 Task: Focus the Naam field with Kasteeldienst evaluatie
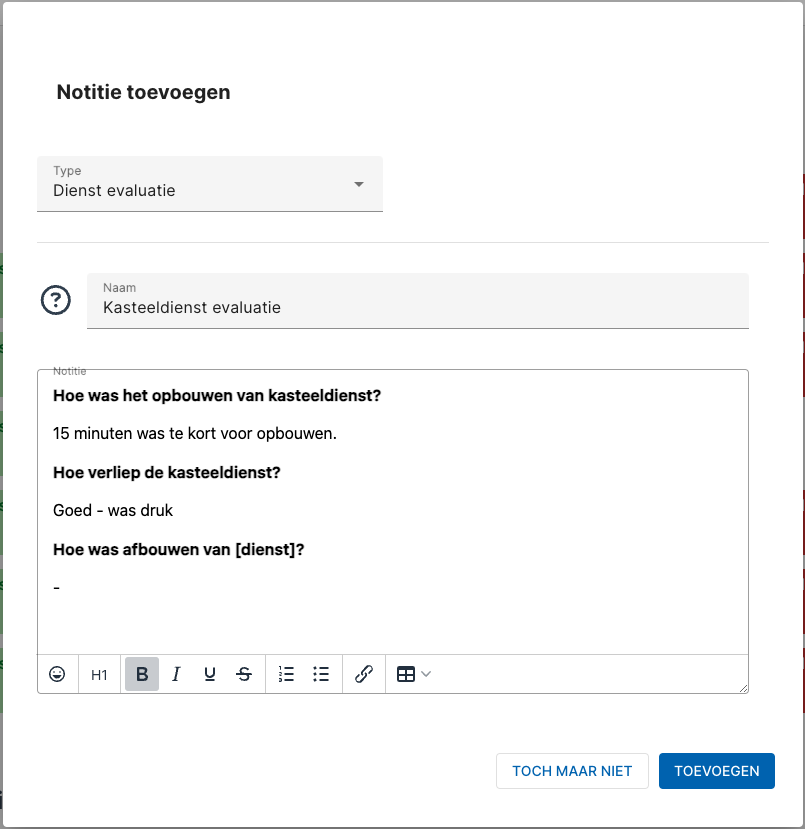click(x=418, y=301)
